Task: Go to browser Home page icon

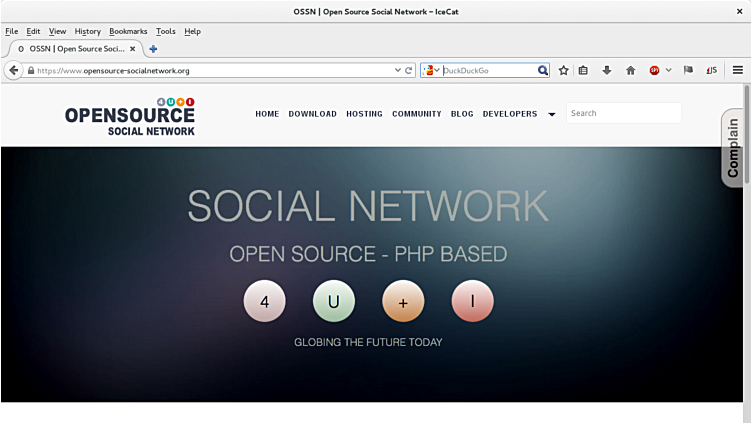Action: pos(631,70)
